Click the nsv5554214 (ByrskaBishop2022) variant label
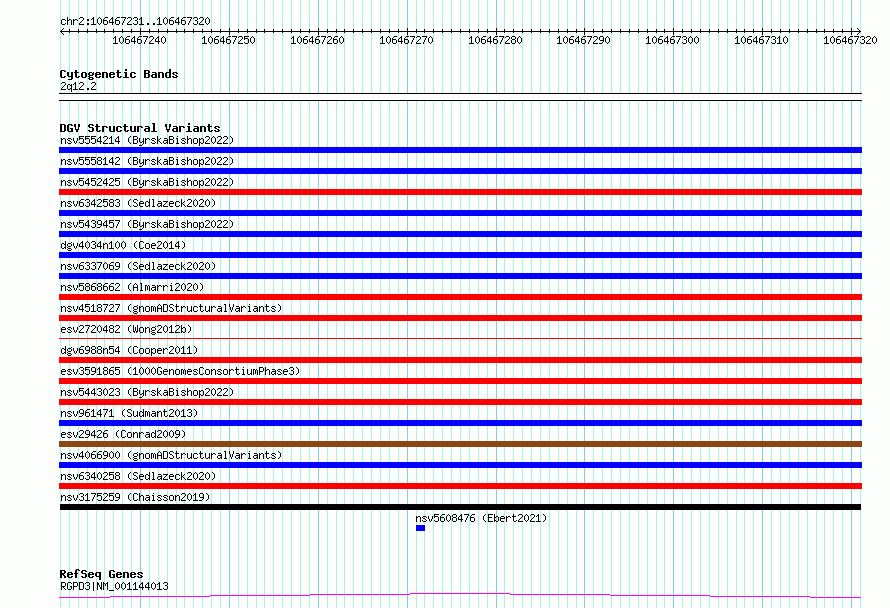This screenshot has width=890, height=608. 147,140
